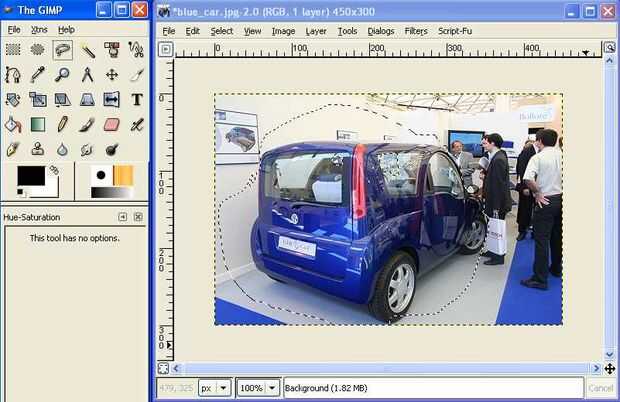Choose the Zoom magnifier tool
Screen dimensions: 620x402
click(x=62, y=75)
